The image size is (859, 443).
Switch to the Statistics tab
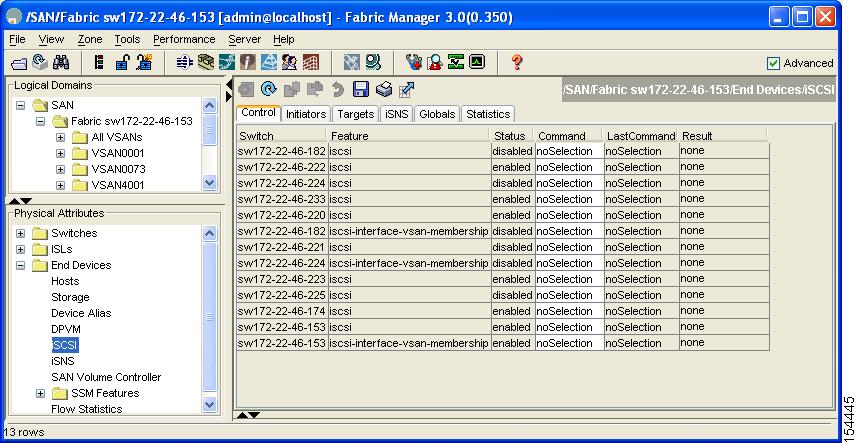(x=488, y=114)
